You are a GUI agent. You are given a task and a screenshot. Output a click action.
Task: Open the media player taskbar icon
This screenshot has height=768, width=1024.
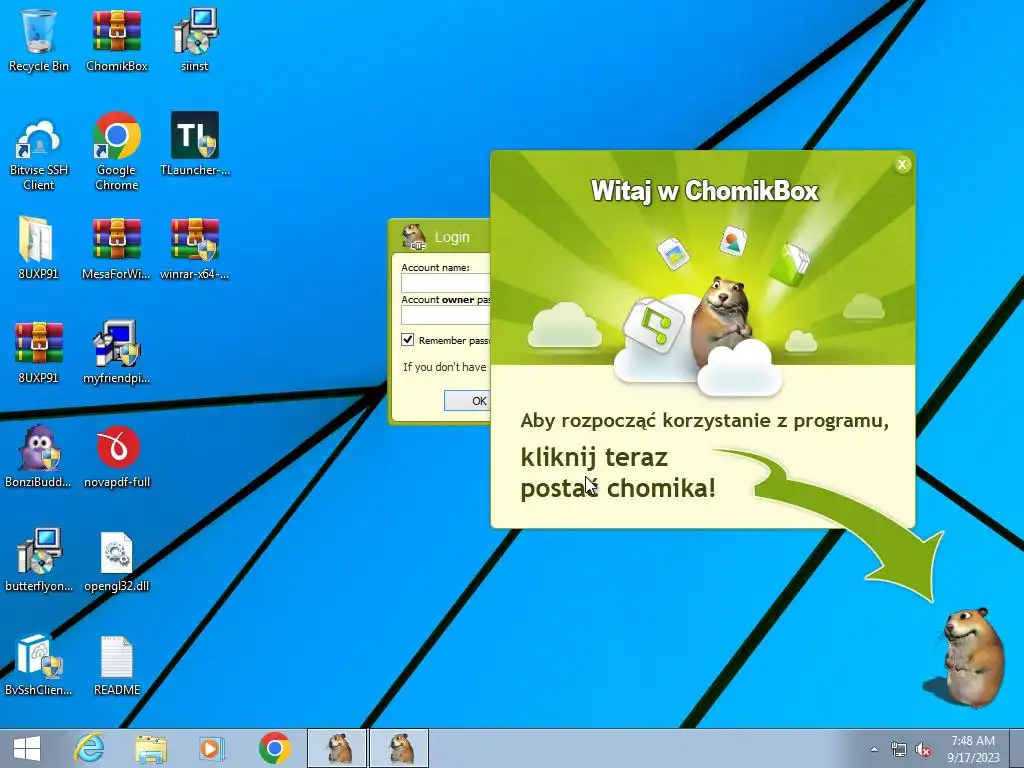point(212,748)
